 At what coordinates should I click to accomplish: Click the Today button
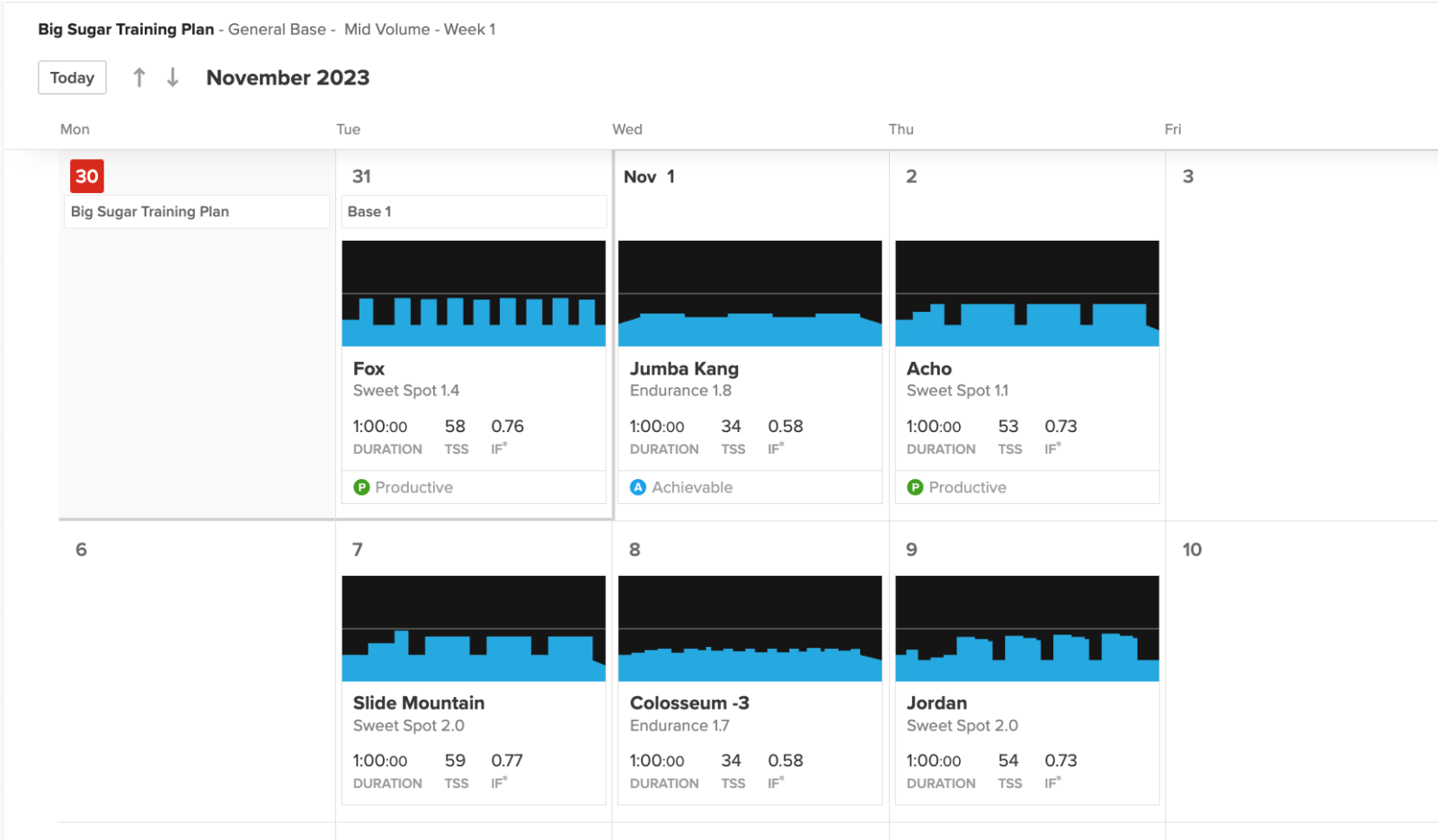coord(72,77)
